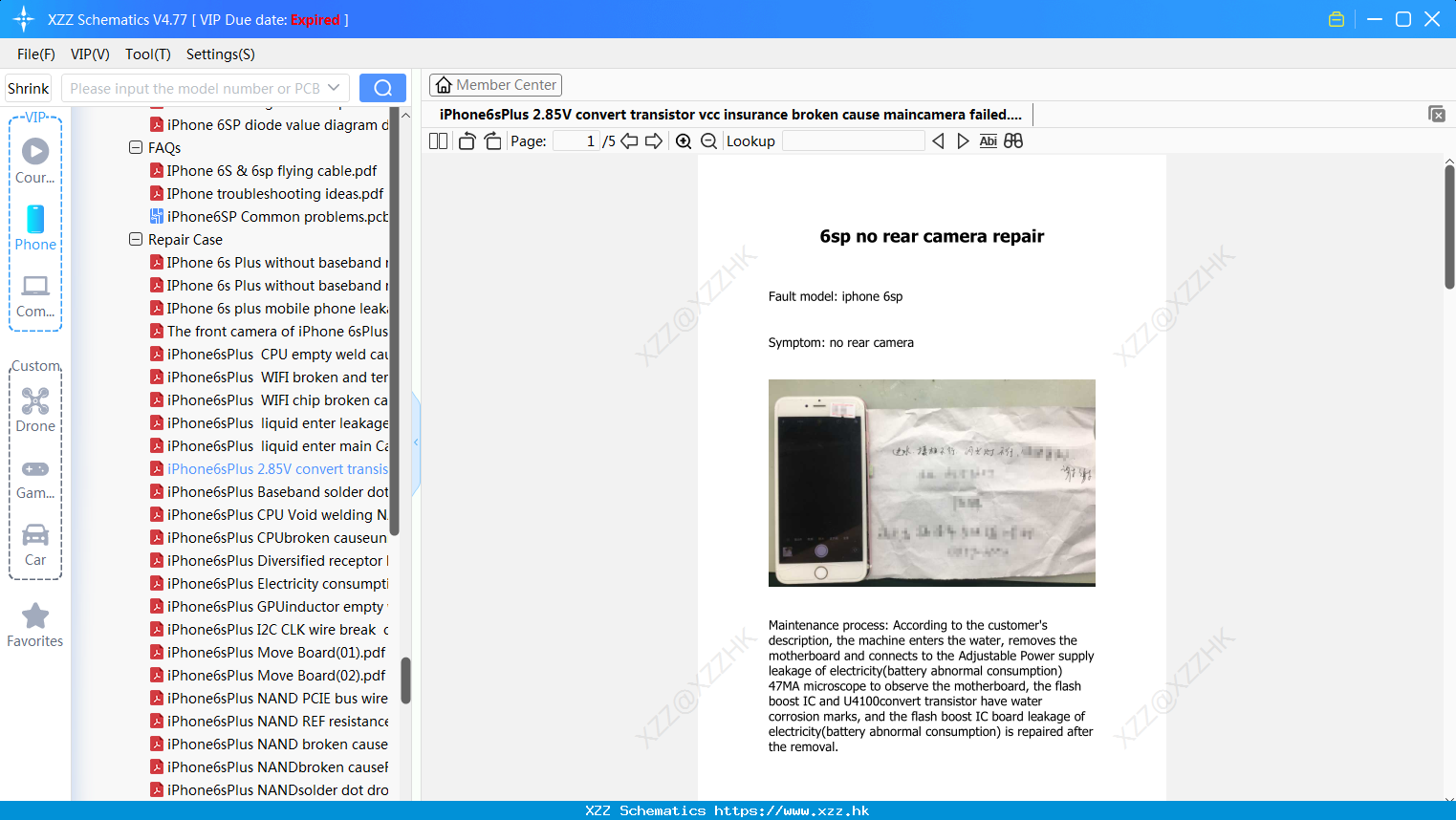Open iPhone6sPlus CPU Void welding case
The height and width of the screenshot is (820, 1456).
point(270,514)
